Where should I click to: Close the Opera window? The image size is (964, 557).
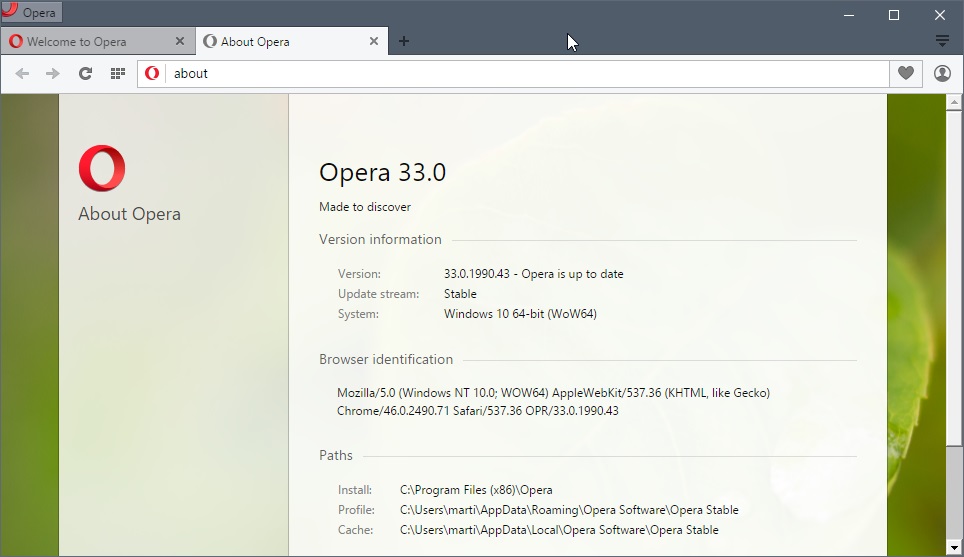tap(939, 15)
